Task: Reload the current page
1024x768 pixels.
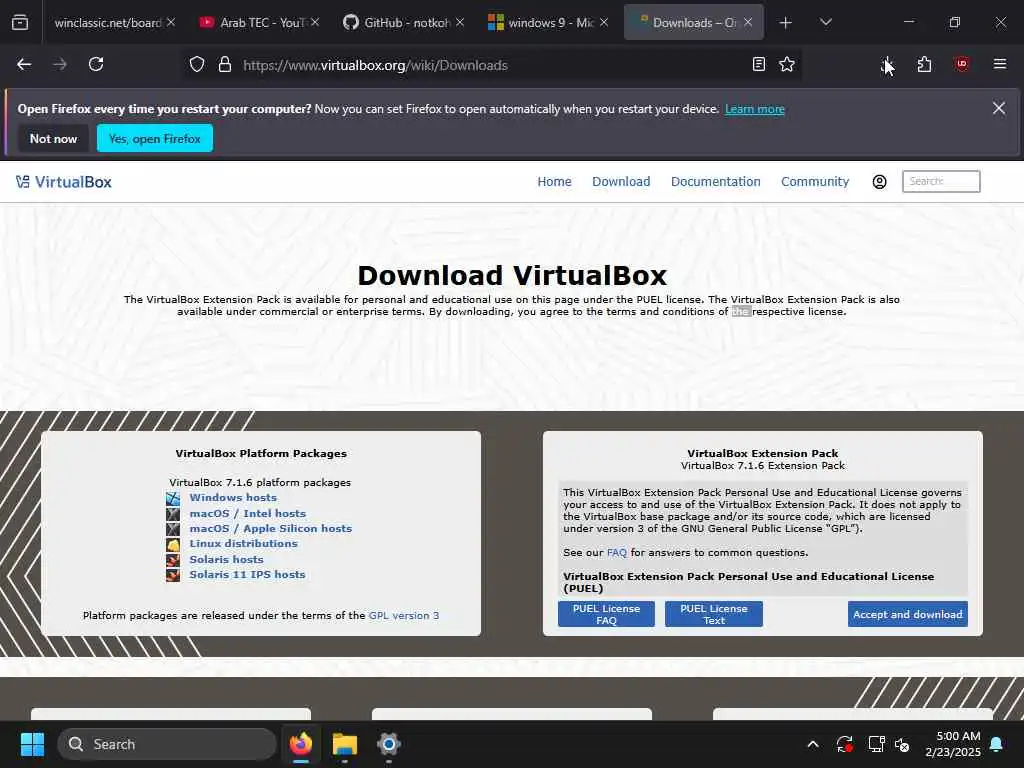Action: coord(96,65)
